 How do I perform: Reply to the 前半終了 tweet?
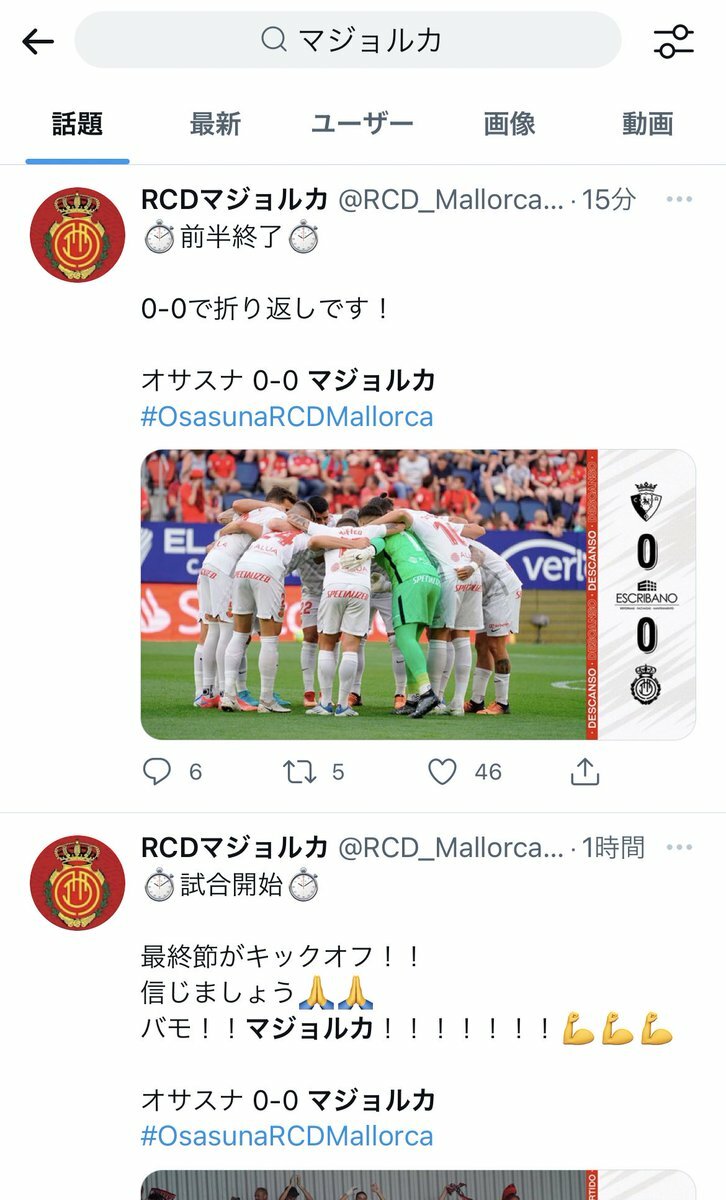coord(158,772)
